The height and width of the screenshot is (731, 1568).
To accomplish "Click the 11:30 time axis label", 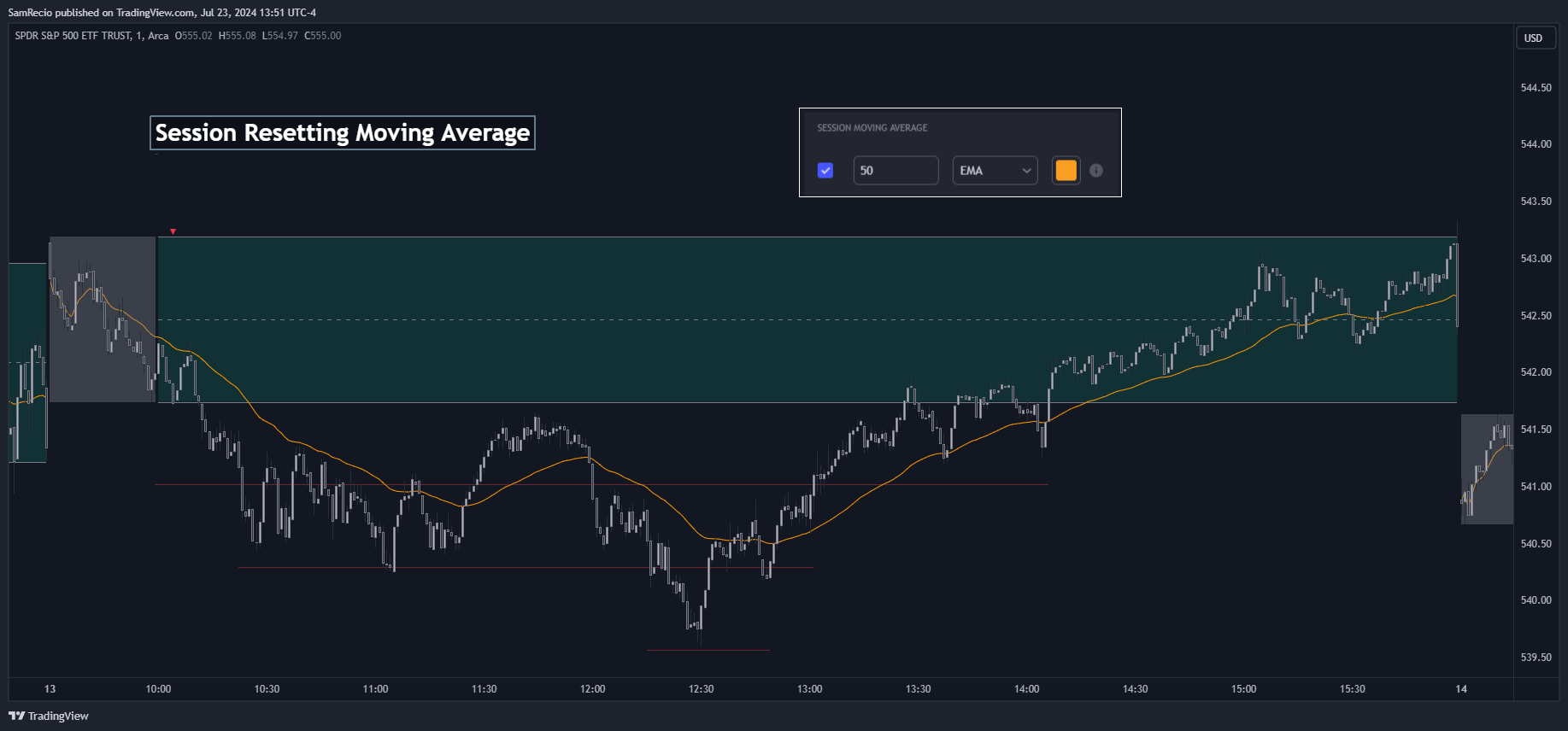I will tap(484, 689).
